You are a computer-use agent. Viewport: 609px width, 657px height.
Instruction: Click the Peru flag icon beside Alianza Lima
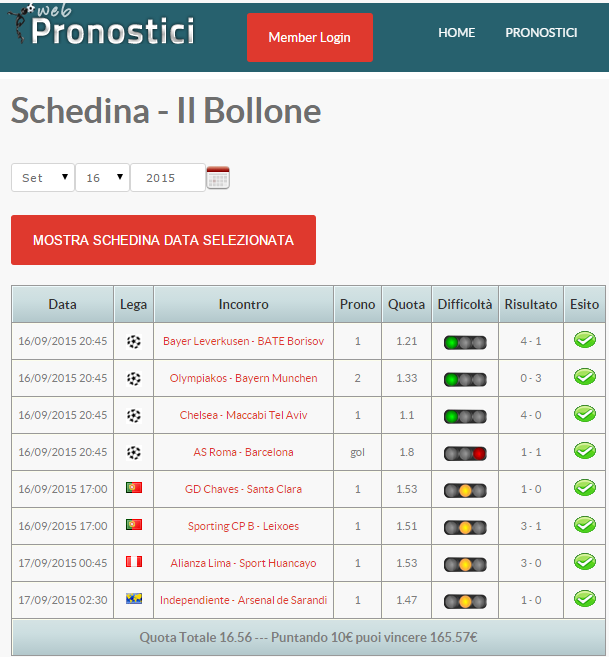pos(134,561)
